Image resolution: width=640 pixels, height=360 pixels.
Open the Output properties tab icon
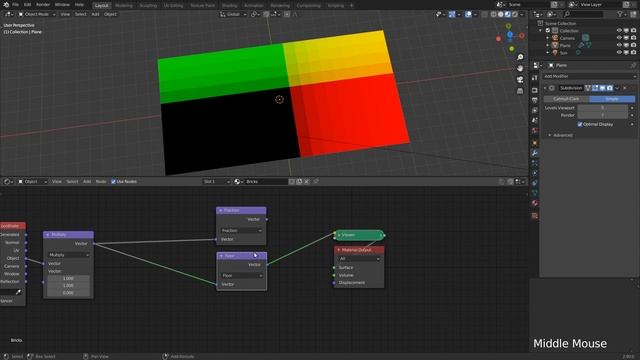(x=535, y=100)
